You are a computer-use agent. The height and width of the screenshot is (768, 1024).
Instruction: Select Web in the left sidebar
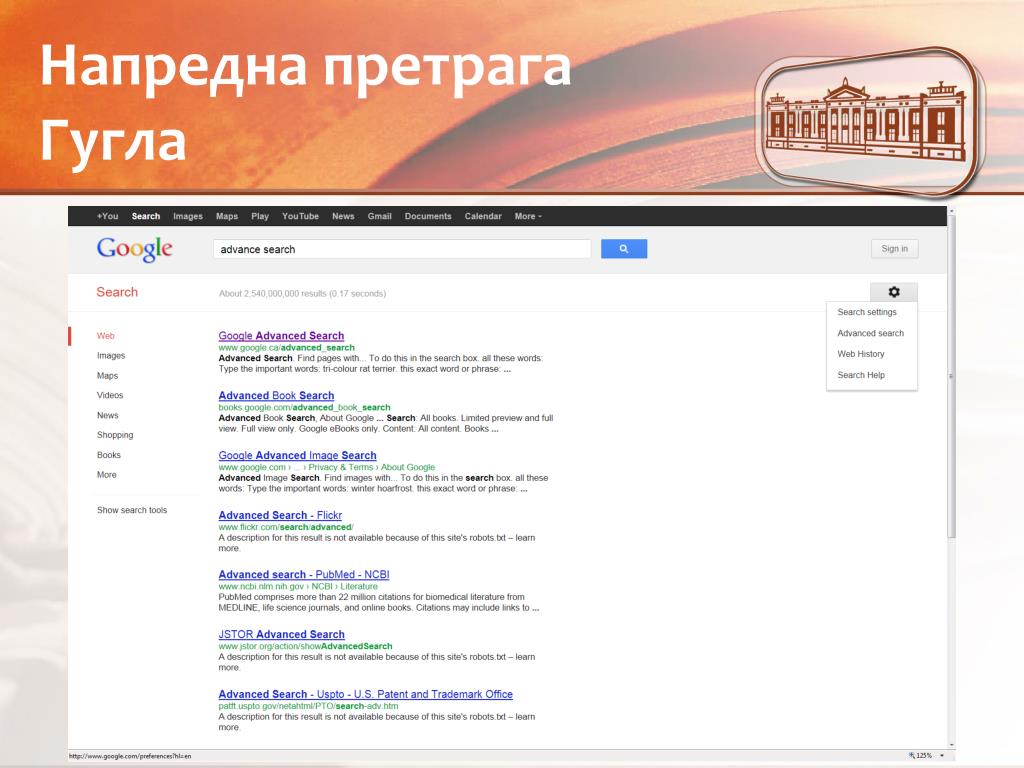pos(105,336)
